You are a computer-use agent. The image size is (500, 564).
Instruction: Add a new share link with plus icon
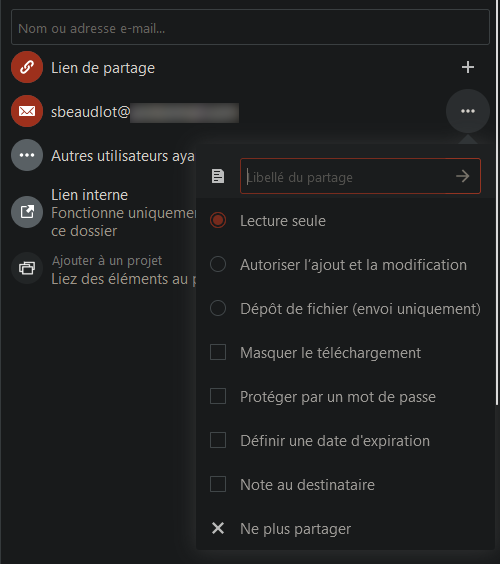coord(468,67)
